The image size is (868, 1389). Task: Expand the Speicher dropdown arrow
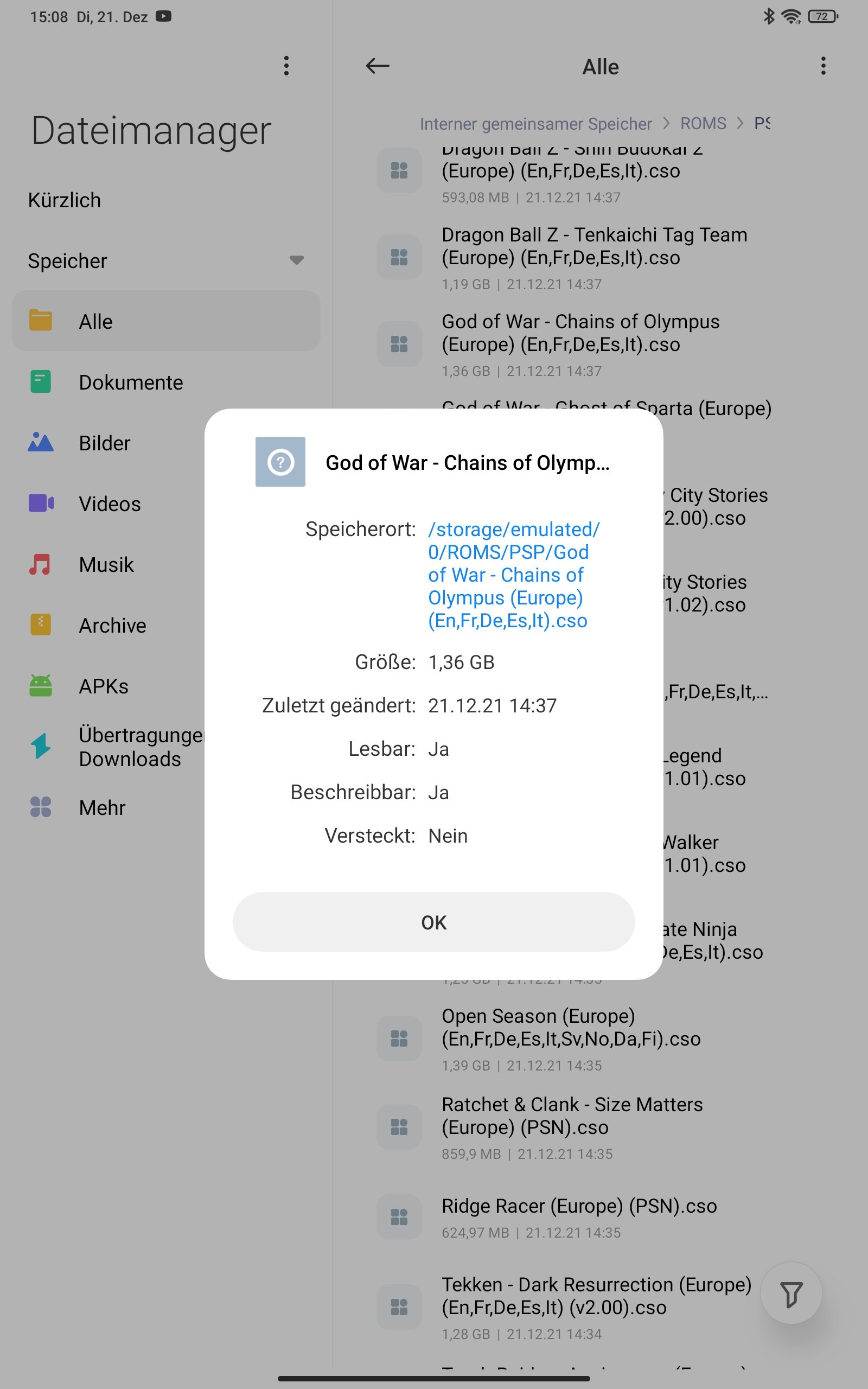(x=296, y=260)
